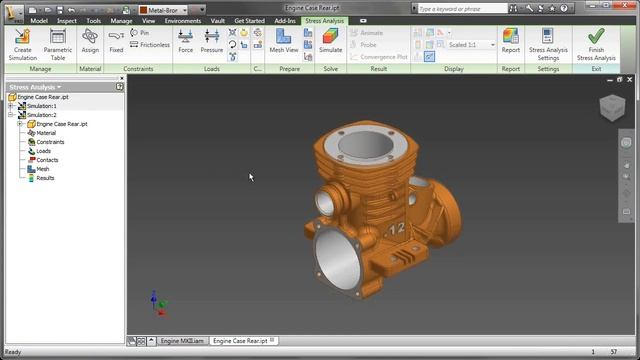Click the Help question mark icon
Image resolution: width=640 pixels, height=360 pixels.
[x=564, y=8]
